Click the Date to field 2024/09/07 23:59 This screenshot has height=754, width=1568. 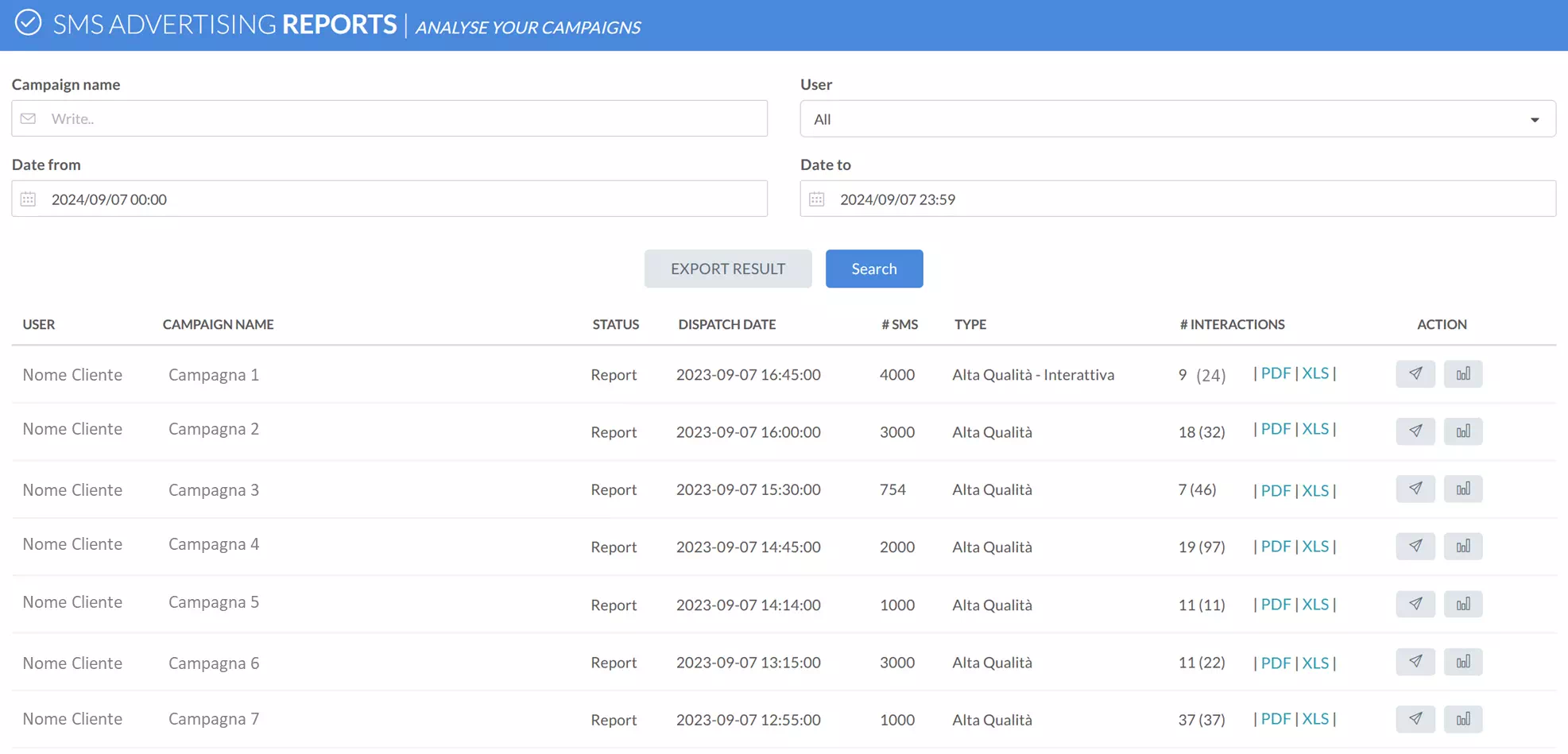pos(1178,199)
